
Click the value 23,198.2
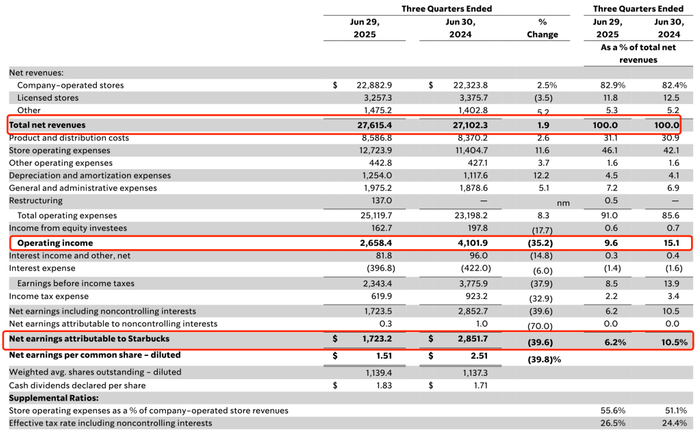pyautogui.click(x=471, y=216)
